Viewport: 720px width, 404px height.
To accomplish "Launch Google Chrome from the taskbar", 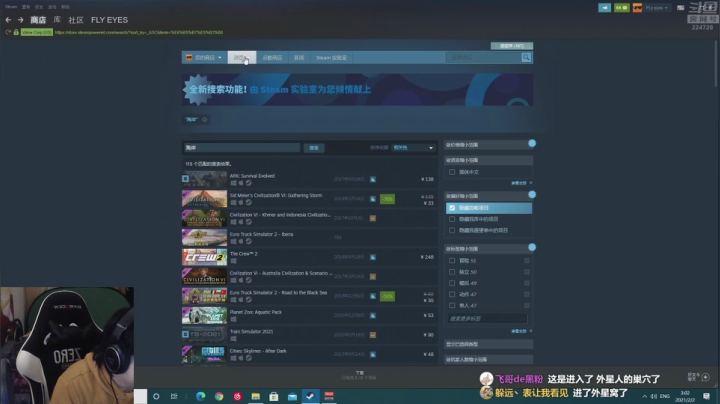I will point(219,396).
